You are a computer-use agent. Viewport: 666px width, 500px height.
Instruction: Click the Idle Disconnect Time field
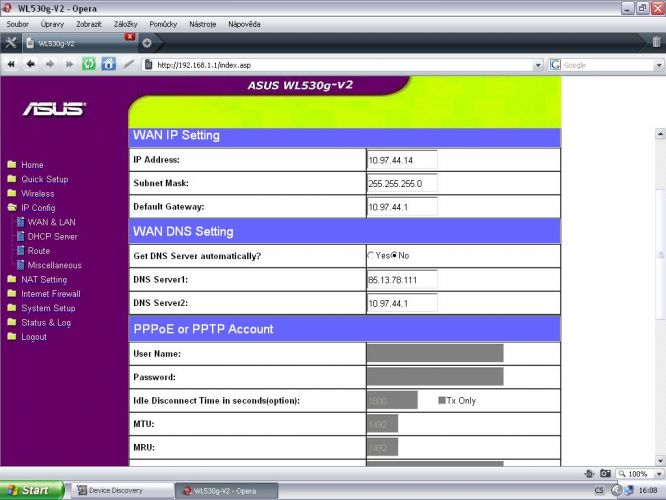click(392, 400)
